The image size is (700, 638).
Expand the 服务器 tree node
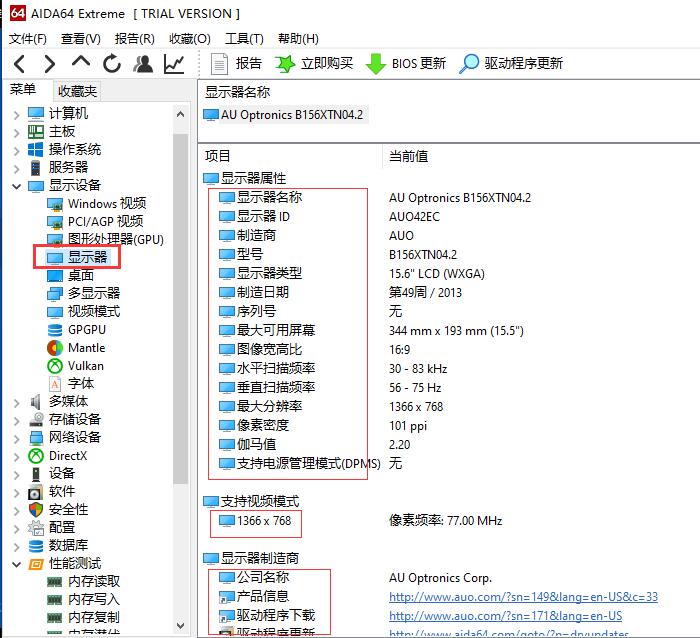point(17,168)
